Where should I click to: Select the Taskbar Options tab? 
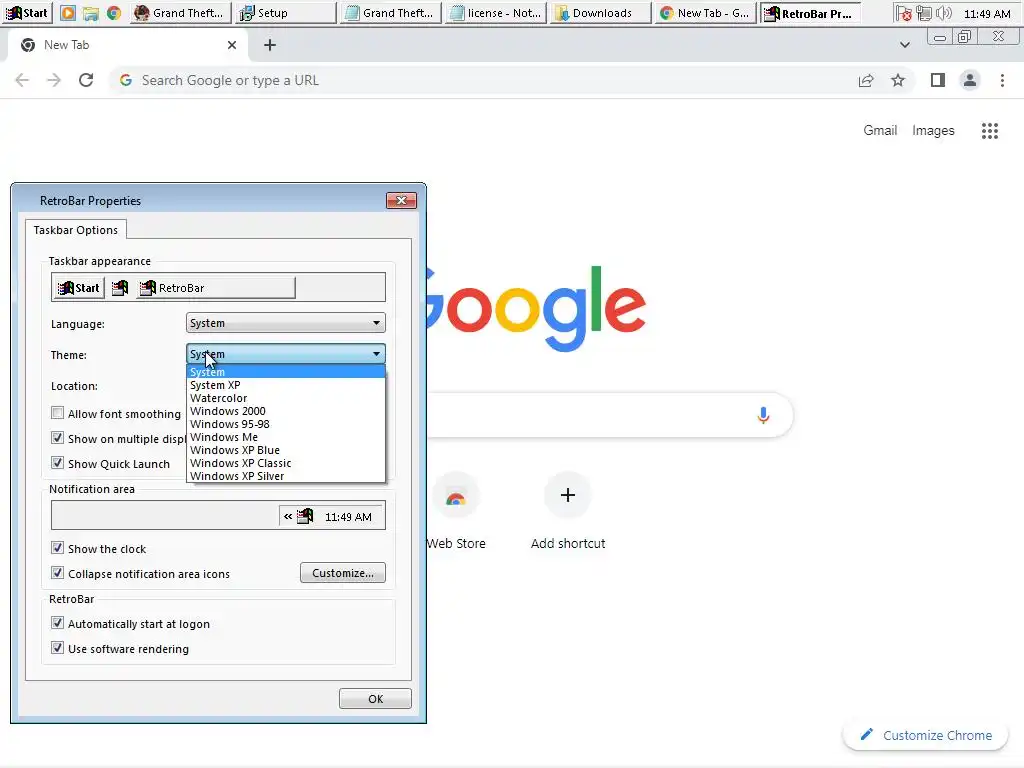[76, 230]
